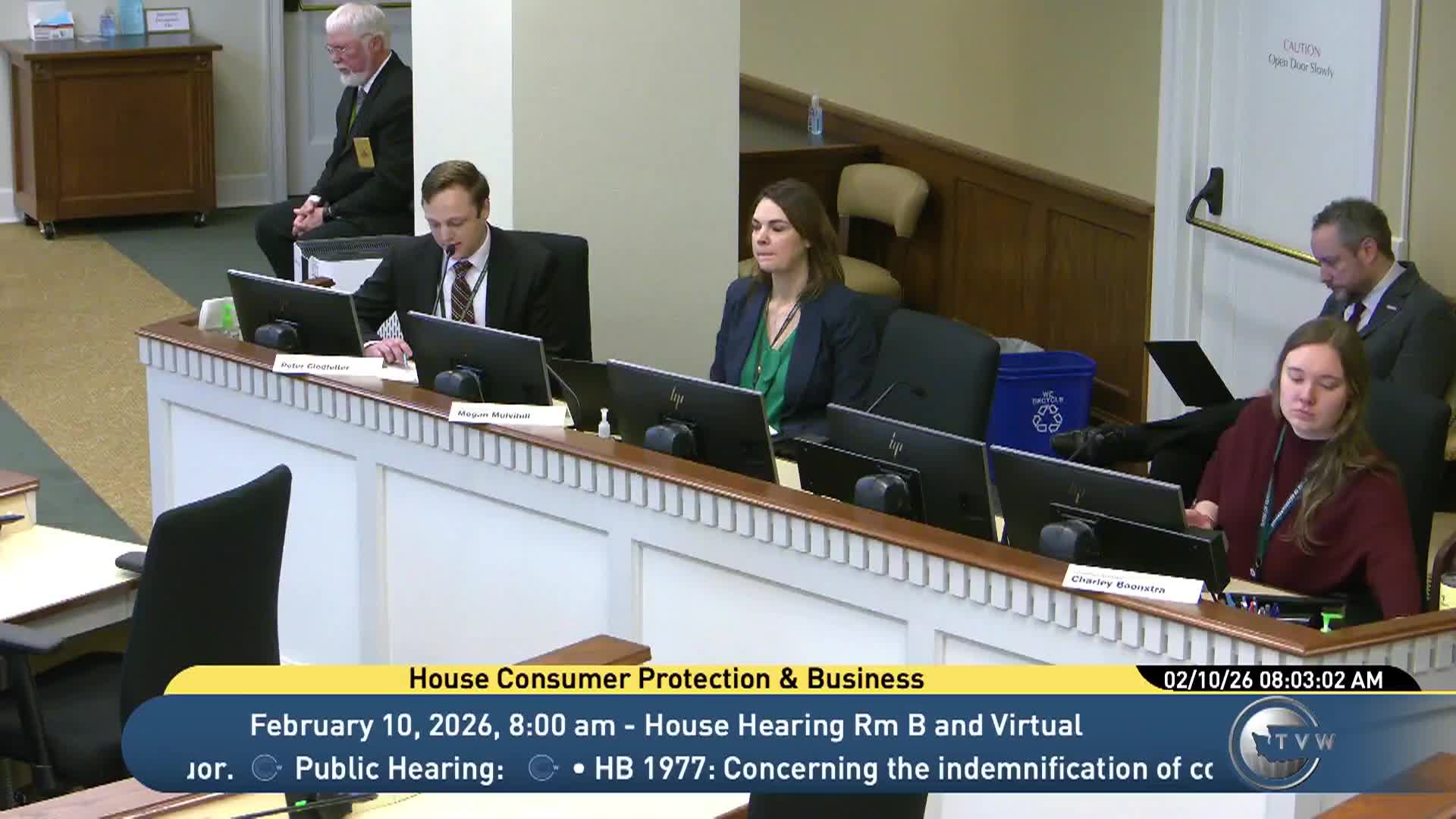Image resolution: width=1456 pixels, height=819 pixels.
Task: Click the House Consumer Protection & Business title
Action: 666,678
